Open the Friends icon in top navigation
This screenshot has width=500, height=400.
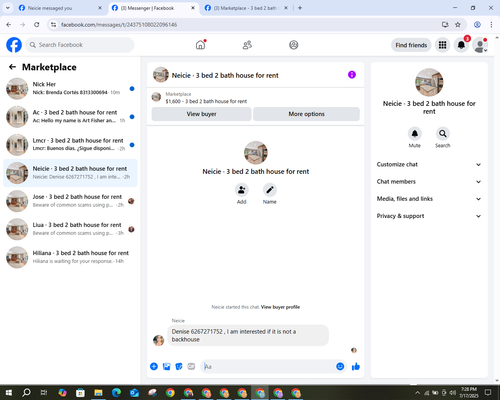coord(247,45)
